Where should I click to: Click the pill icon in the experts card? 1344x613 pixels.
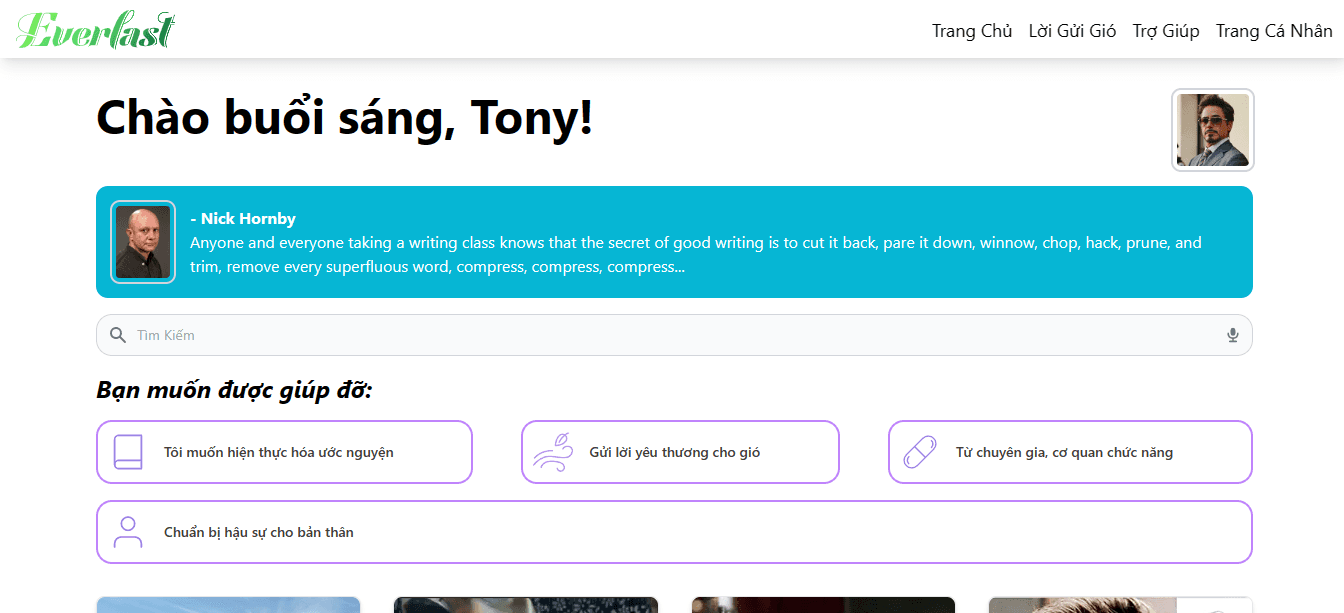tap(920, 452)
